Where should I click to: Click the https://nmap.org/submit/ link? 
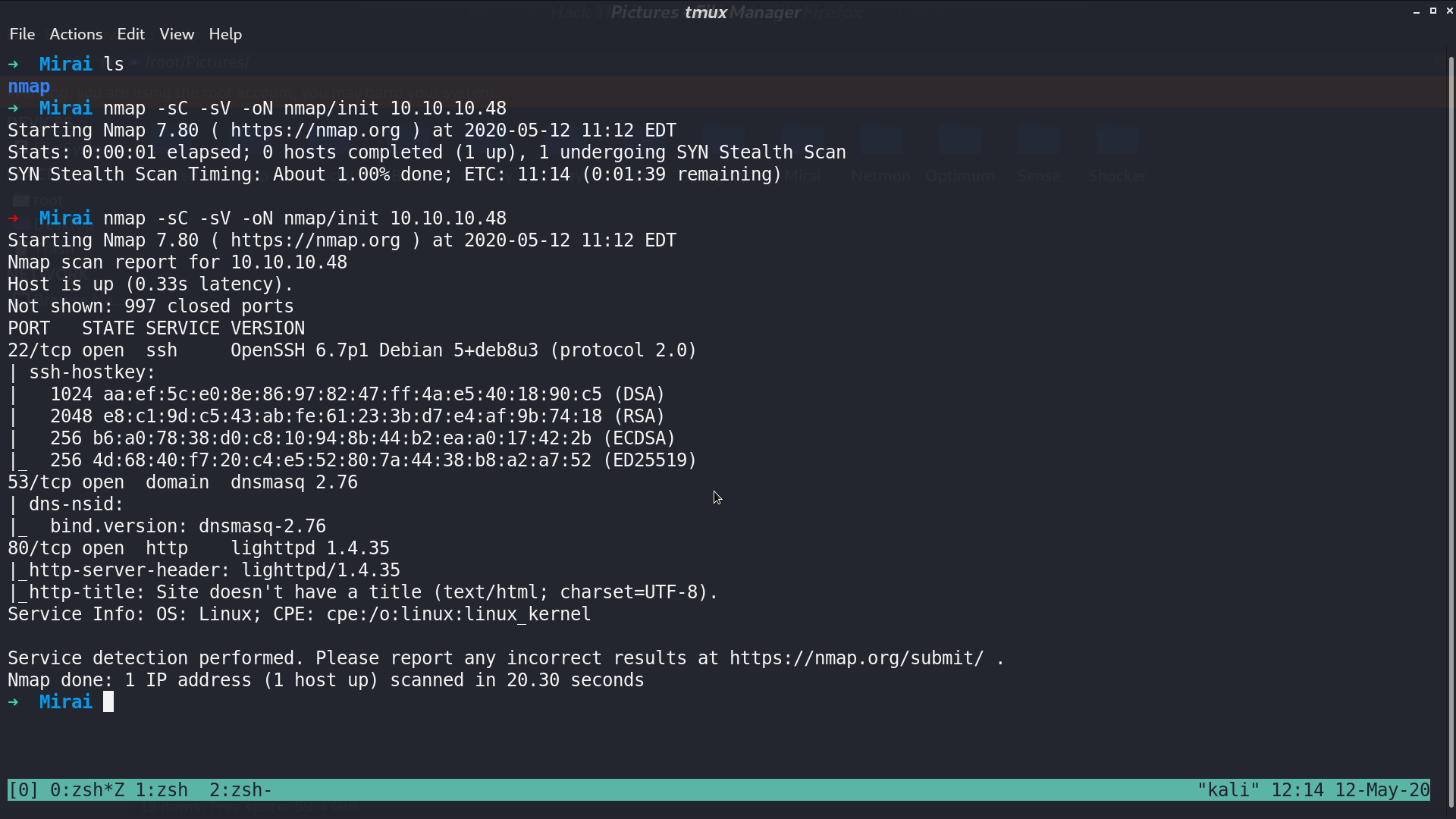click(x=857, y=658)
